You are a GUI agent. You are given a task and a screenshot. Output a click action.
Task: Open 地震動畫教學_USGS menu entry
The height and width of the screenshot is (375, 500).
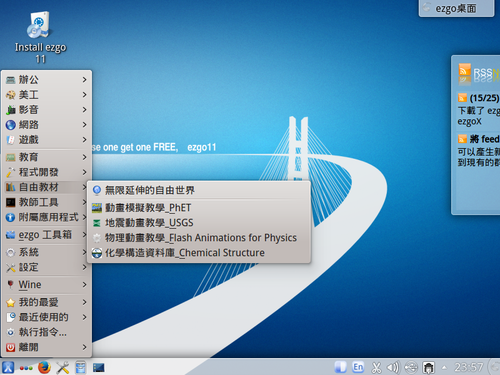(199, 223)
